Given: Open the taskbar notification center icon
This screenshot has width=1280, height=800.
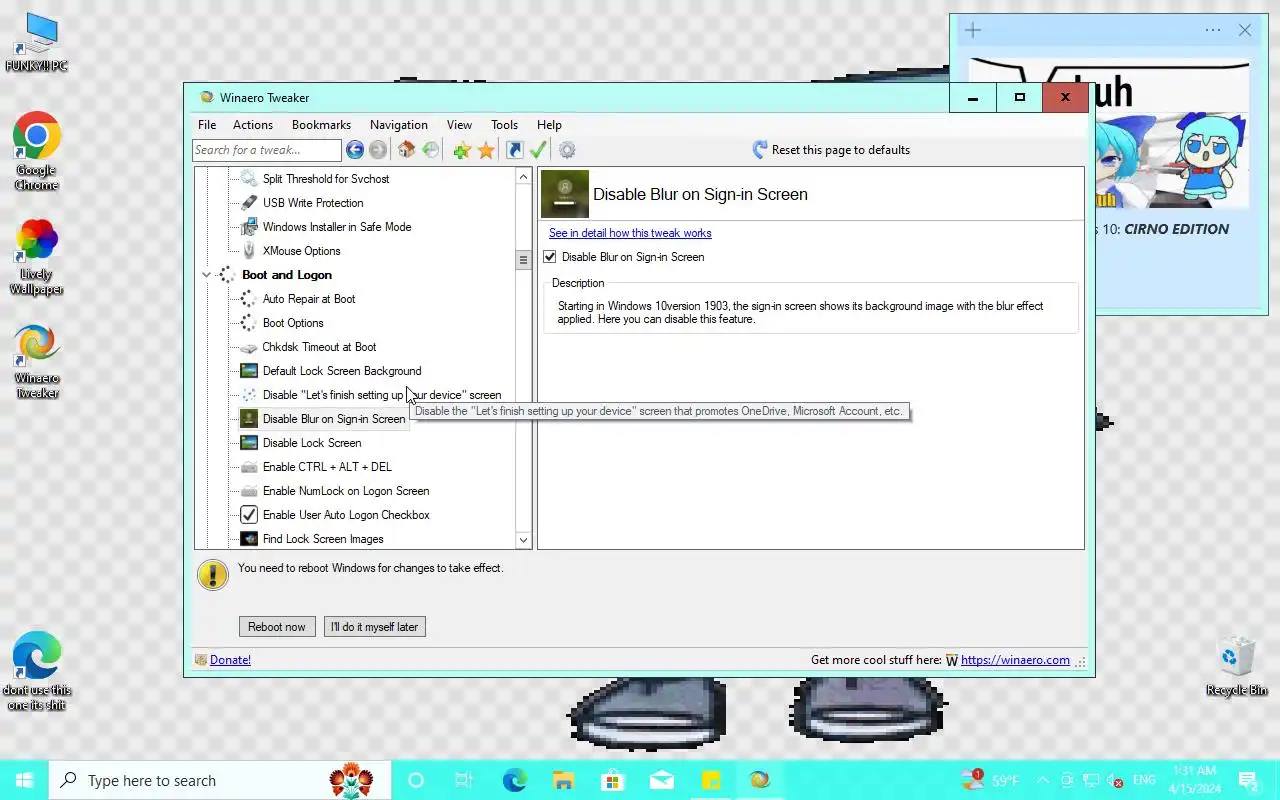Looking at the screenshot, I should (x=1248, y=780).
